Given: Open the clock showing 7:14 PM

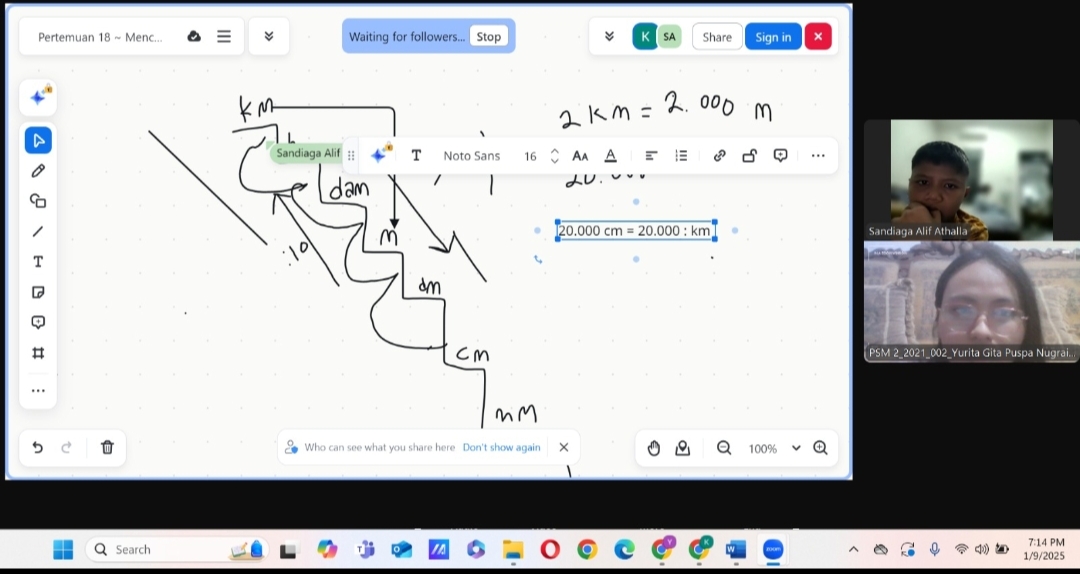Looking at the screenshot, I should (1044, 549).
